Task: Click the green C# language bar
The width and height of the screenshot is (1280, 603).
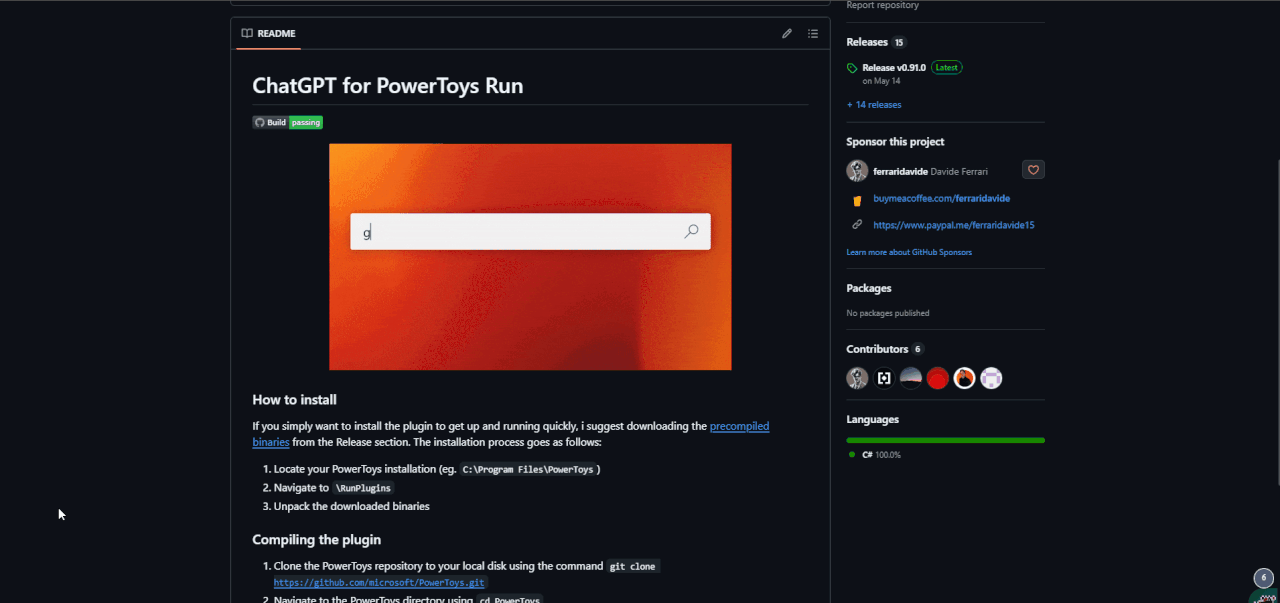Action: [945, 440]
